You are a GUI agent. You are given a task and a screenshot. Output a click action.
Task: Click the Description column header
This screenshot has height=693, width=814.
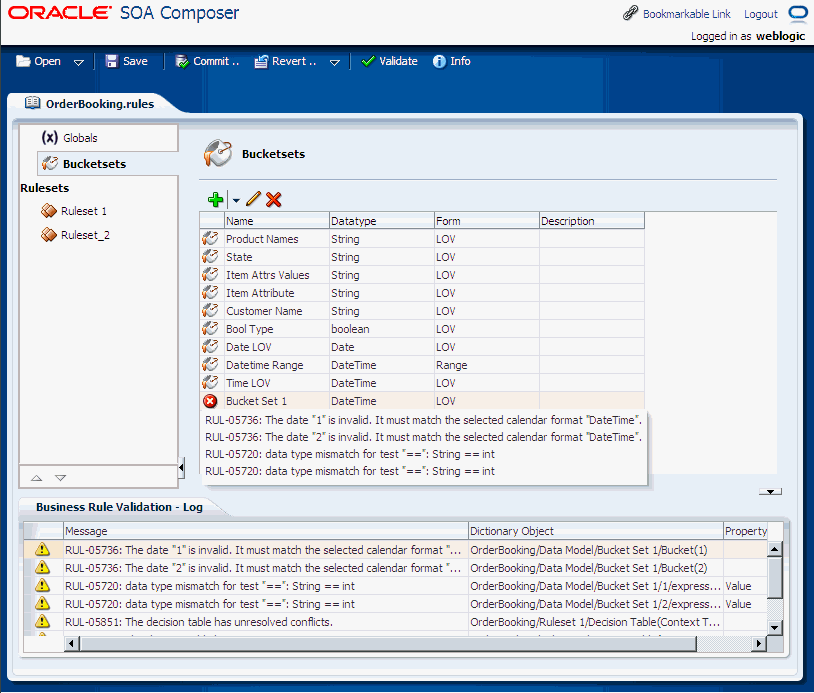592,221
